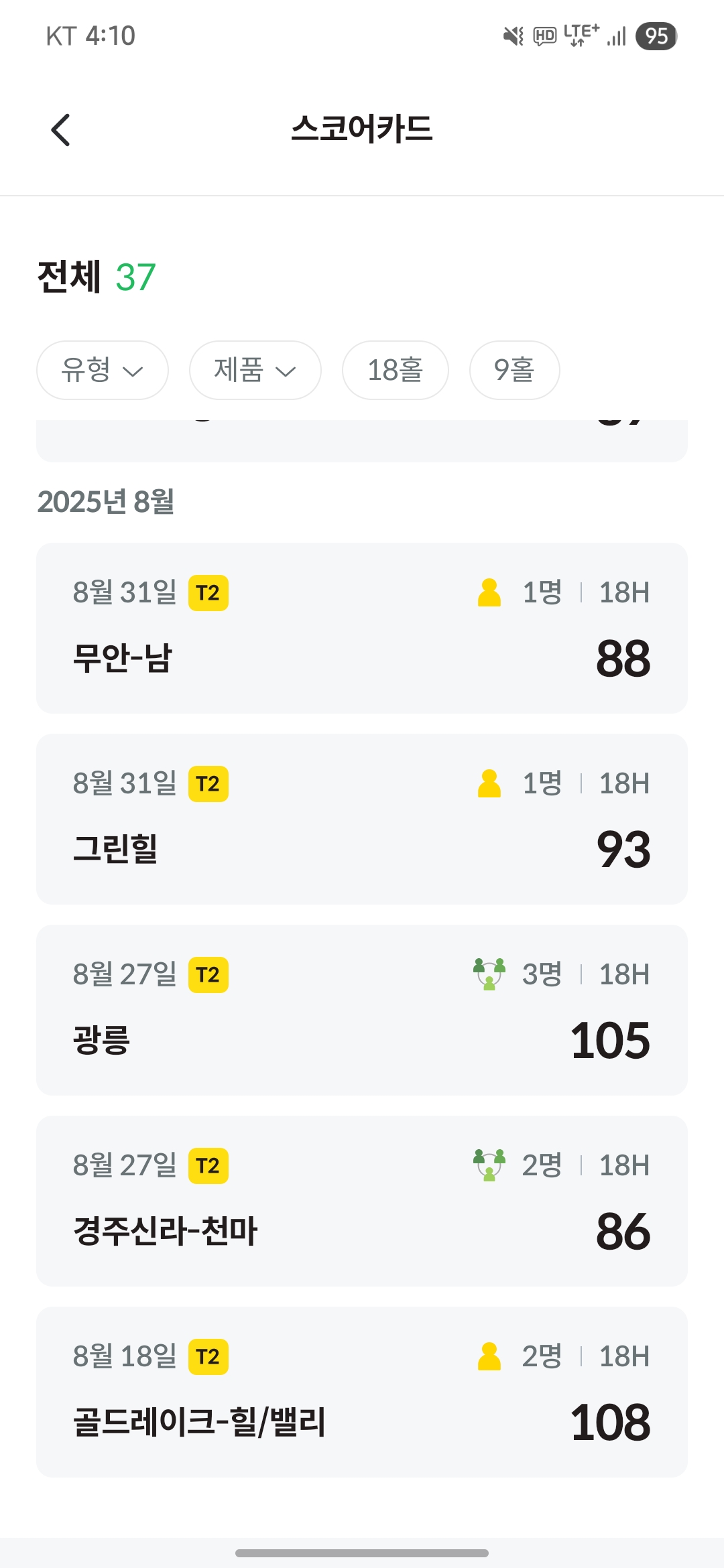Toggle the 18홀 filter chip
Screen dimensions: 724x1568
(395, 370)
